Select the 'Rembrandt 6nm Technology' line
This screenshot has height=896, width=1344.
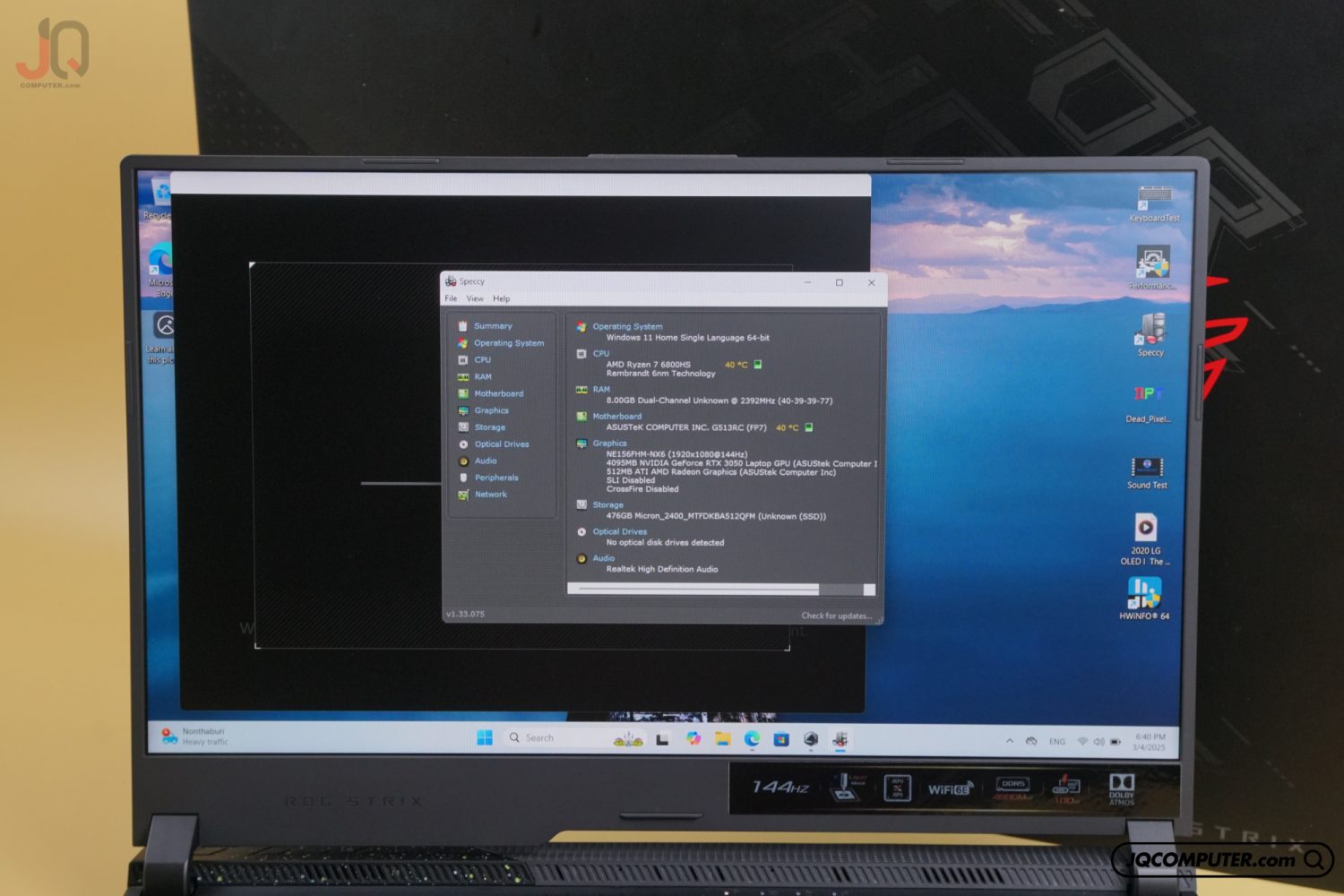point(660,374)
